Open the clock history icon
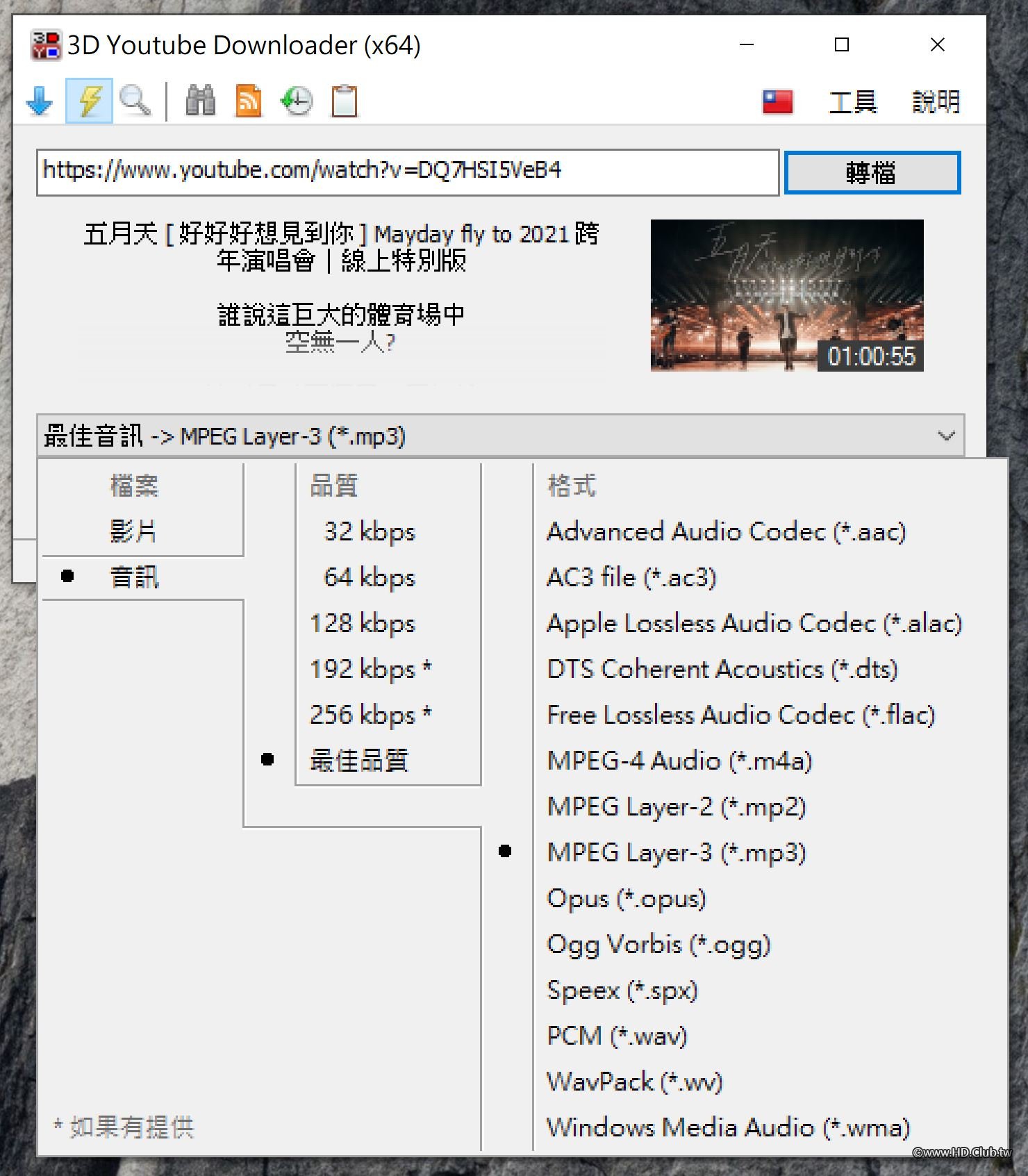 297,101
